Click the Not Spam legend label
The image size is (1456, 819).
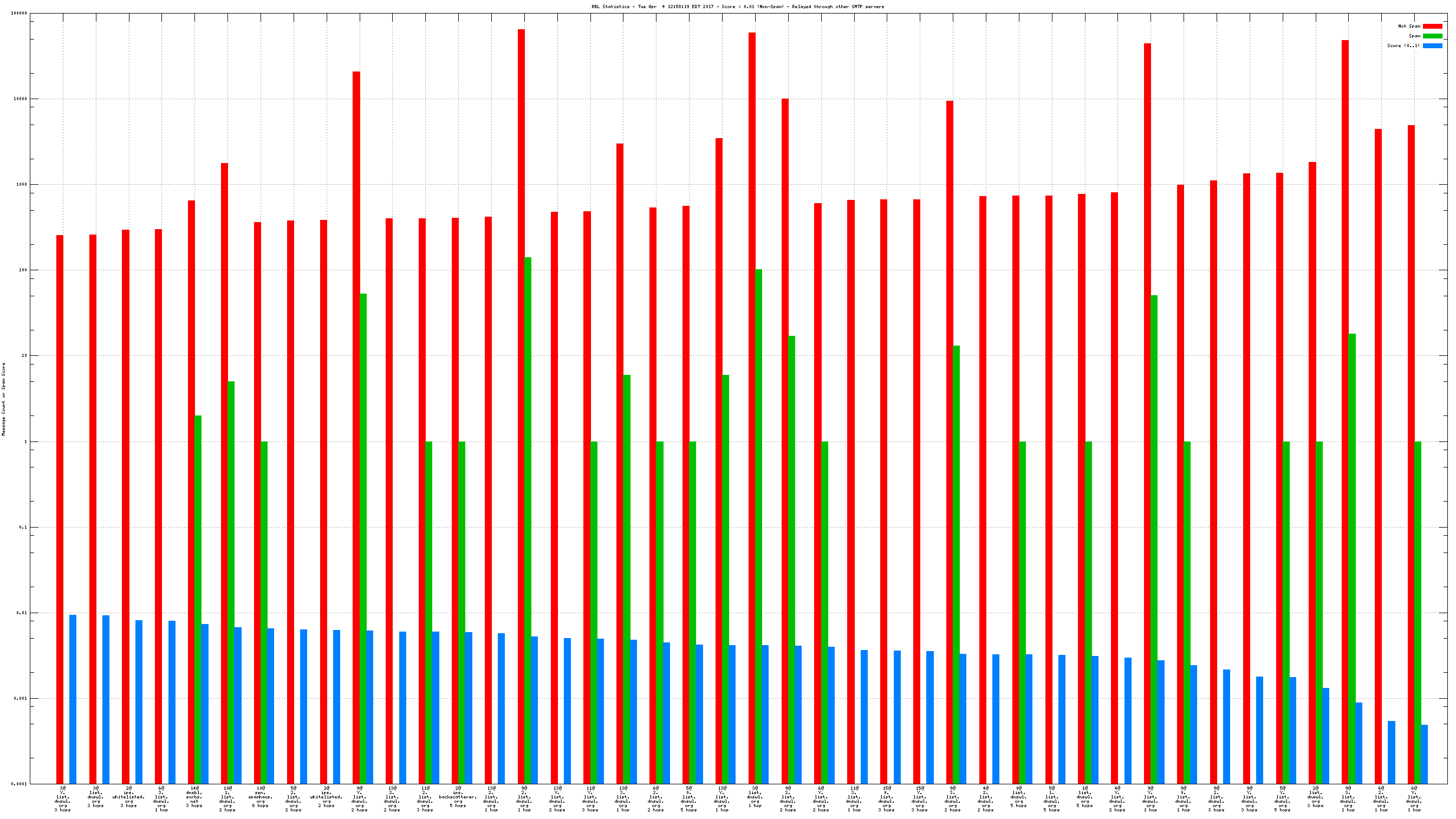[1408, 26]
